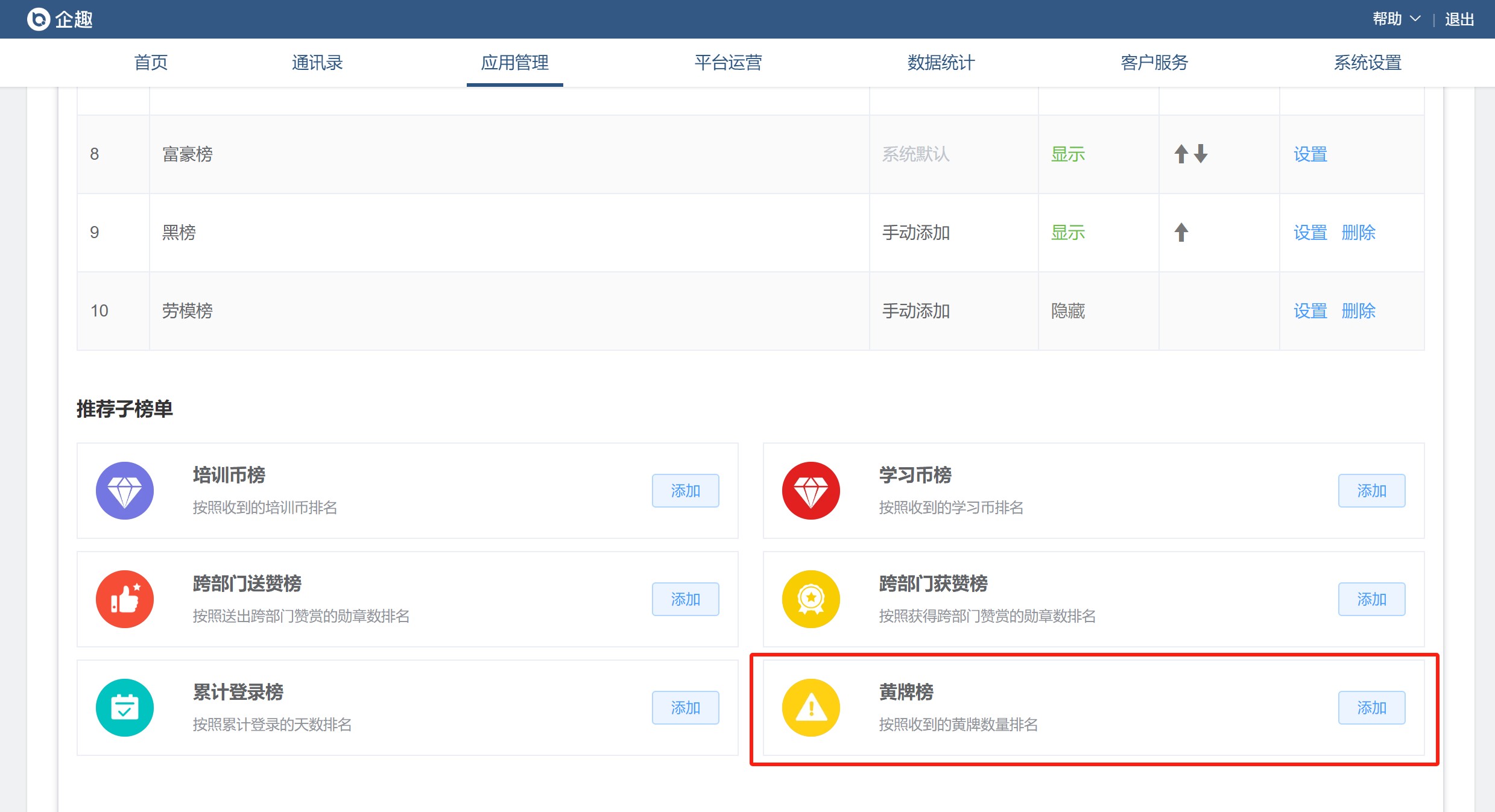1495x812 pixels.
Task: Switch to 平台运营 tab
Action: 728,63
